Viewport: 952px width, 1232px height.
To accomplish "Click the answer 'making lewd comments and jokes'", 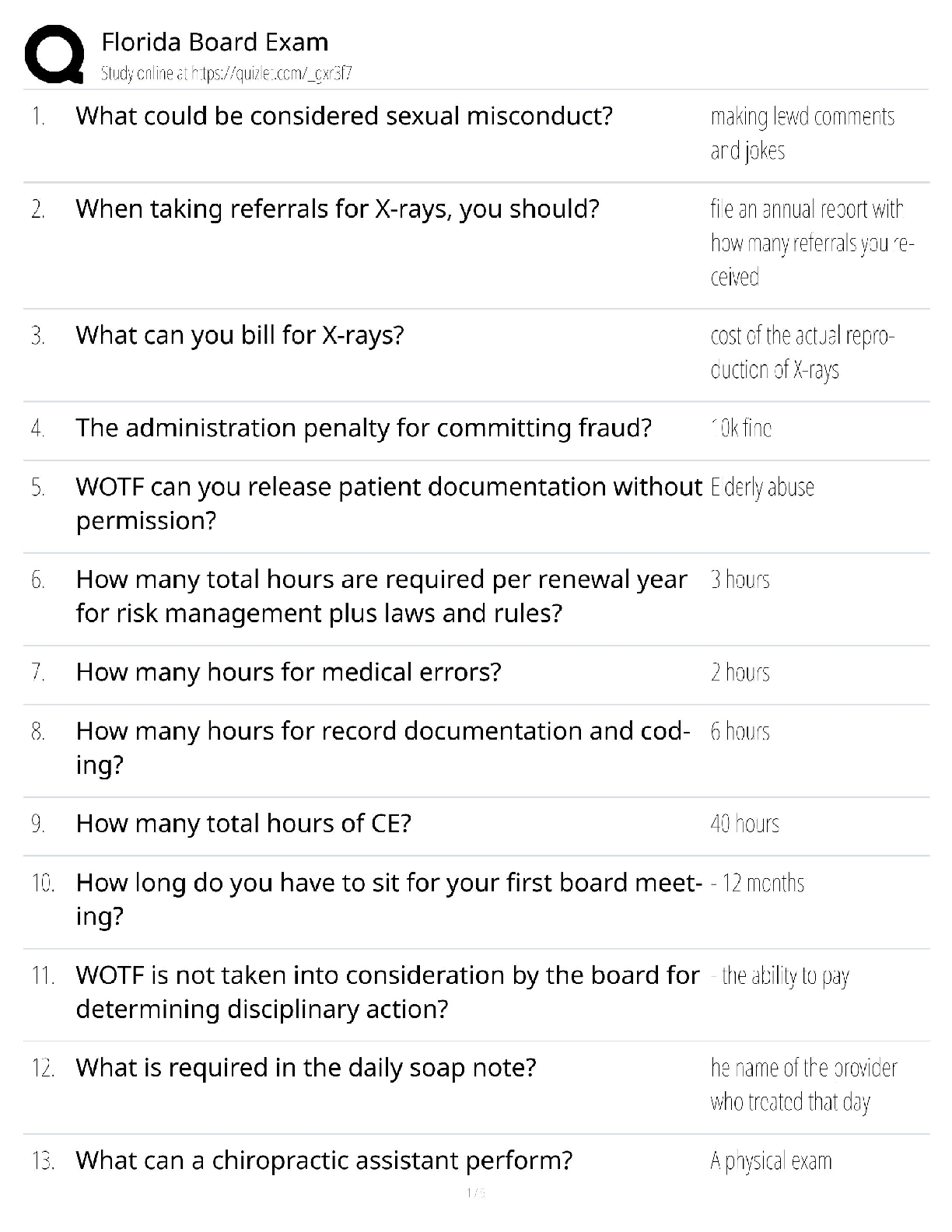I will pos(802,133).
